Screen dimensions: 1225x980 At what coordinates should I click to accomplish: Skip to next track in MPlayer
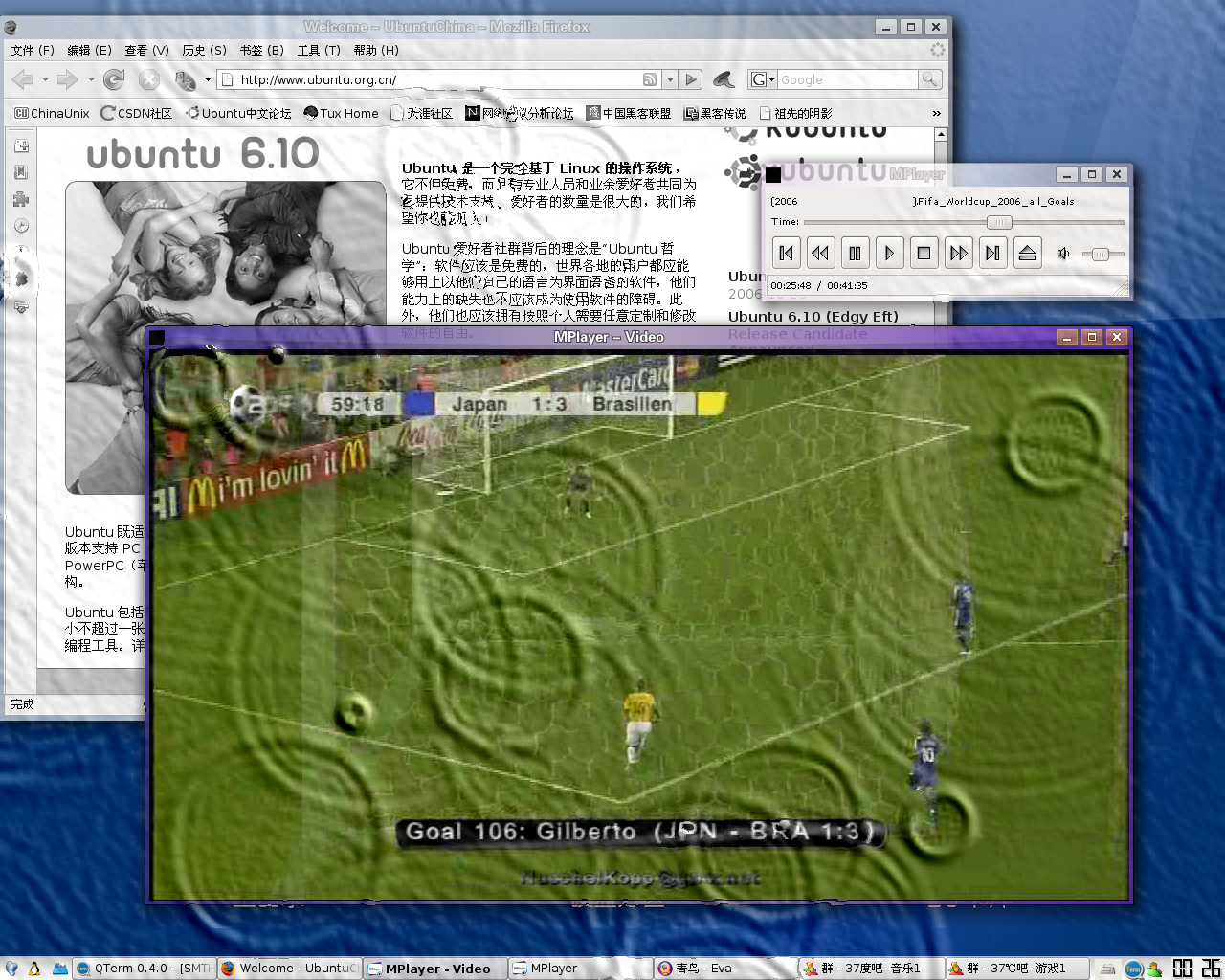tap(992, 253)
